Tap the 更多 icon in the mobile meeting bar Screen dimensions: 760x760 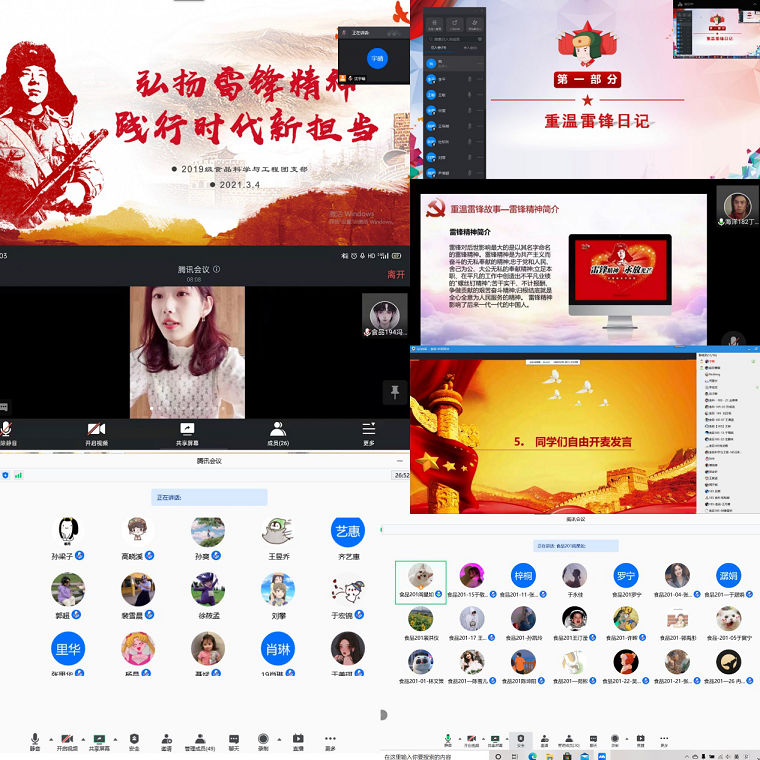pos(369,431)
